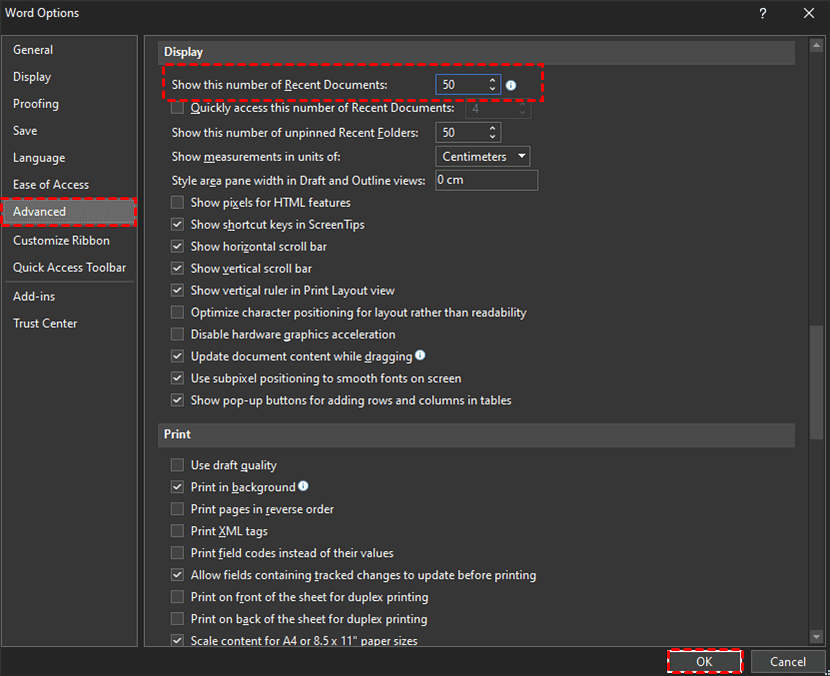The width and height of the screenshot is (830, 676).
Task: Toggle Show pixels for HTML features checkbox
Action: pos(177,203)
